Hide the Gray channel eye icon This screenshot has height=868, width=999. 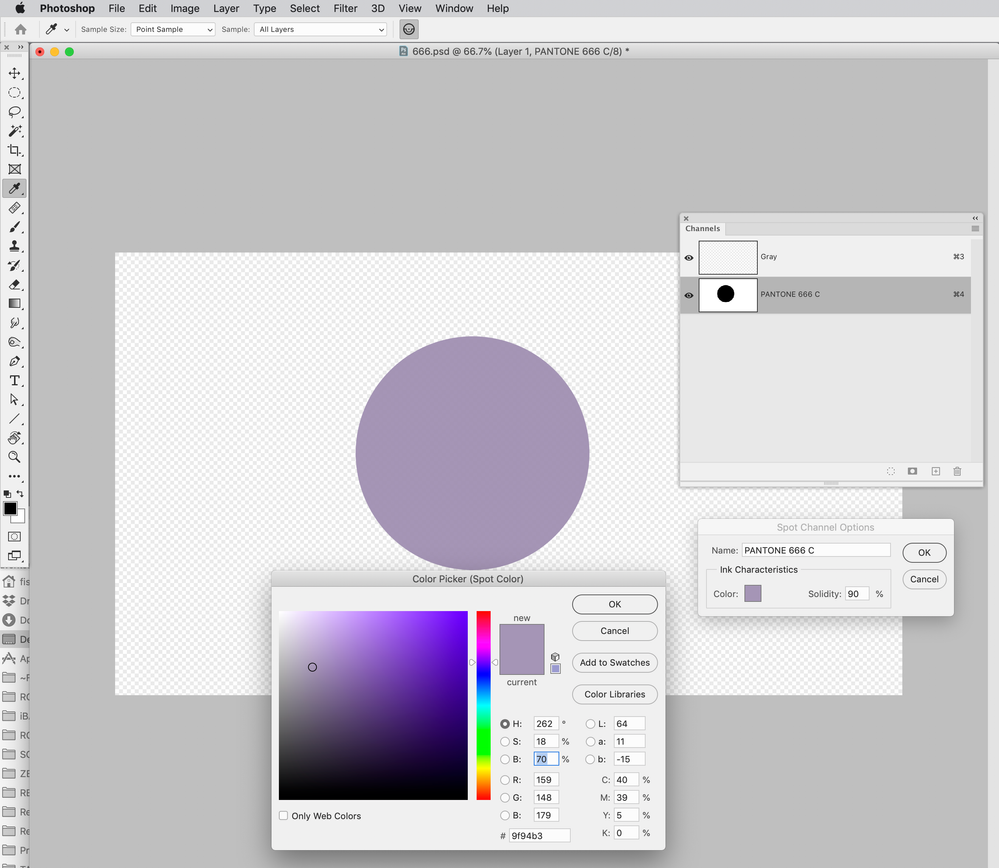(689, 257)
